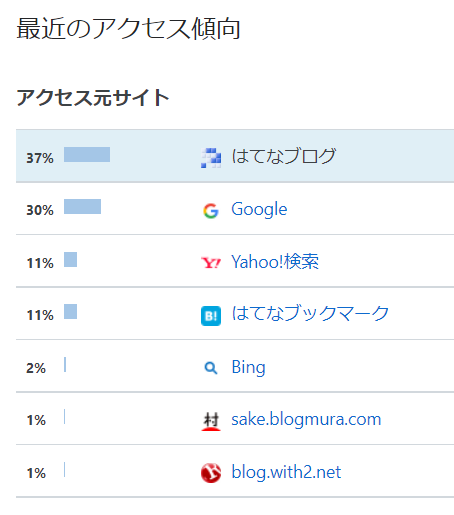Screen dimensions: 454x515
Task: Click the Google G logo icon
Action: (211, 211)
